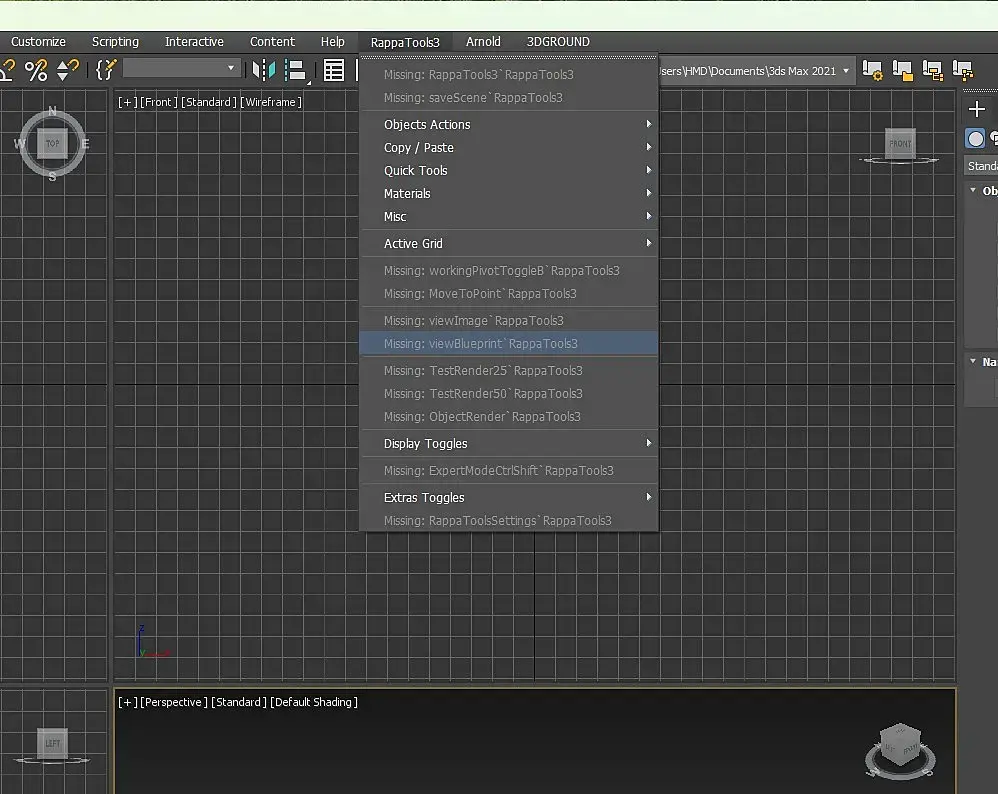Click Missing: MoveToPoint`RappaTools3 entry
The height and width of the screenshot is (794, 998).
coord(509,293)
